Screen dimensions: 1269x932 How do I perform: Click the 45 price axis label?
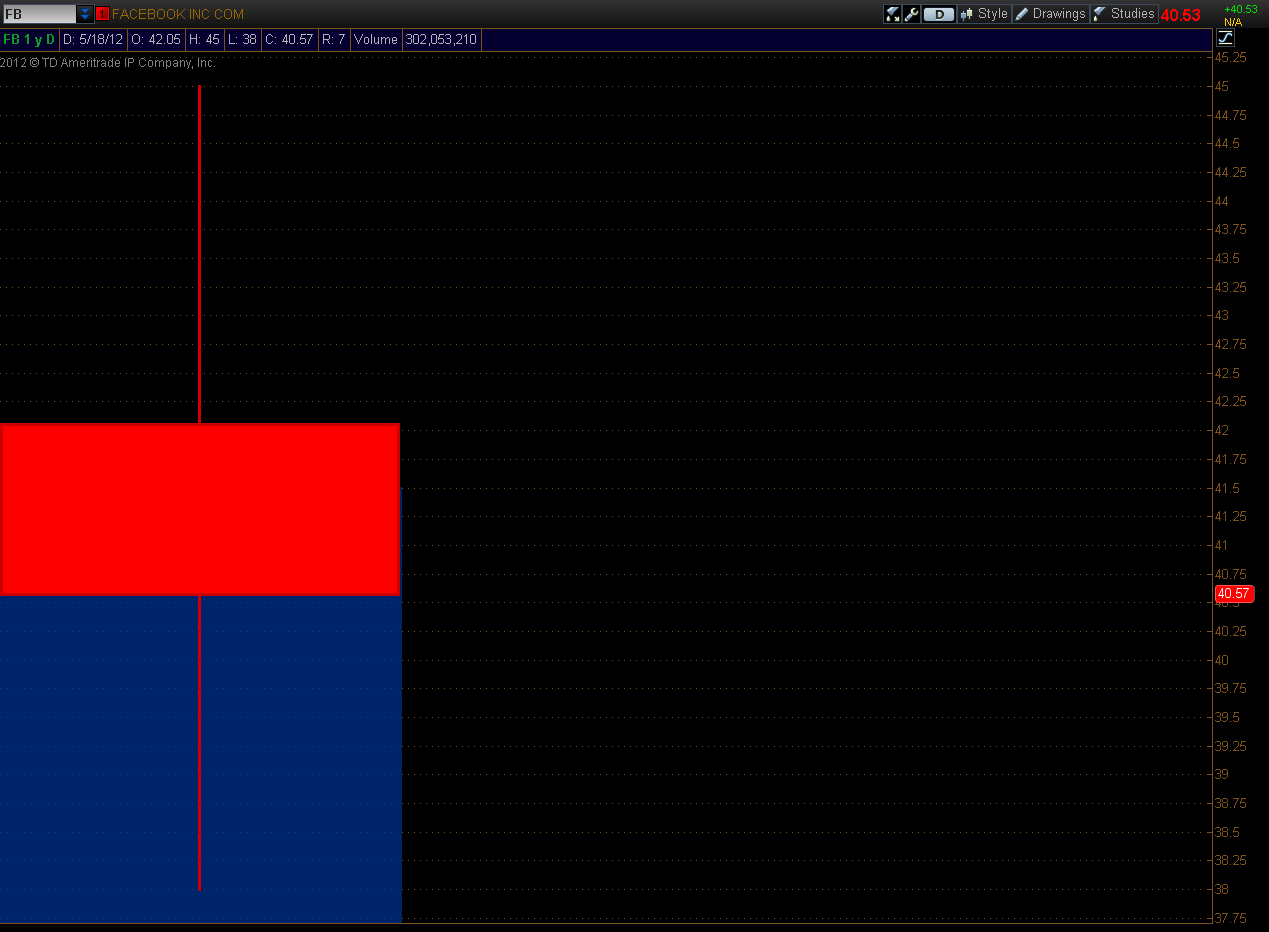pos(1221,86)
